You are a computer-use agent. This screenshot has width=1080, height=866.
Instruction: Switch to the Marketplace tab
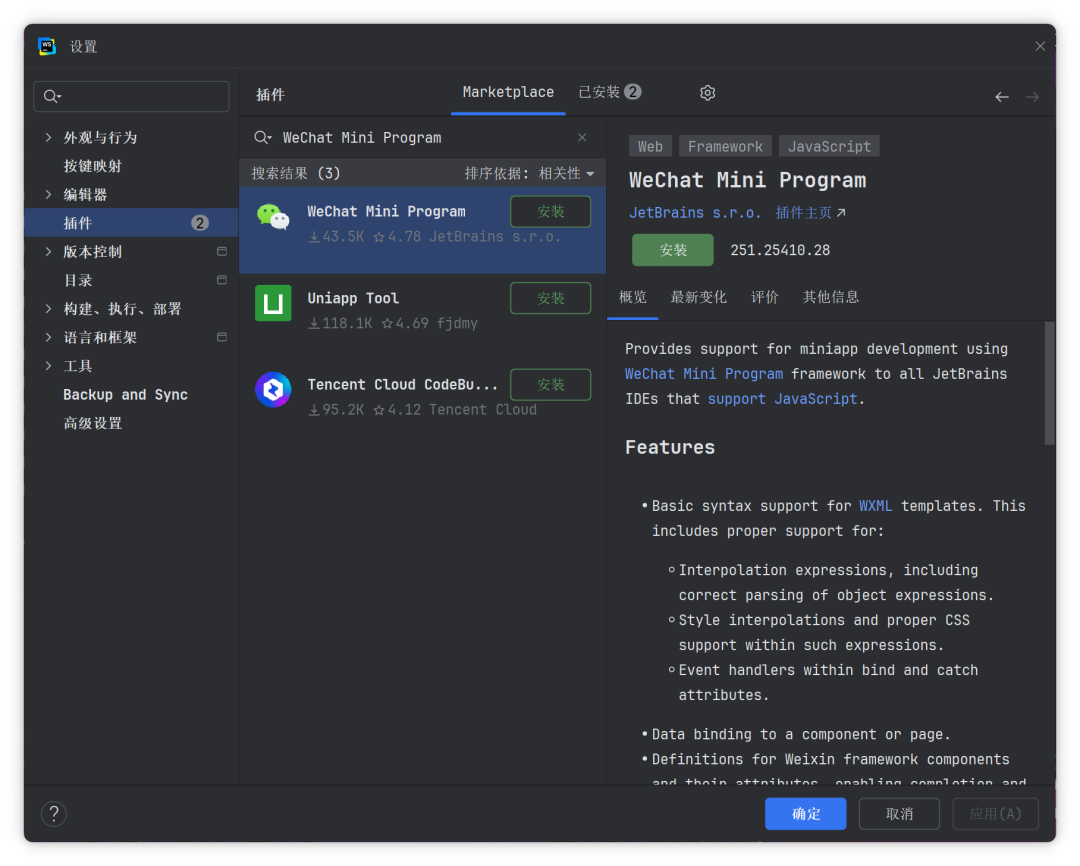pyautogui.click(x=508, y=92)
